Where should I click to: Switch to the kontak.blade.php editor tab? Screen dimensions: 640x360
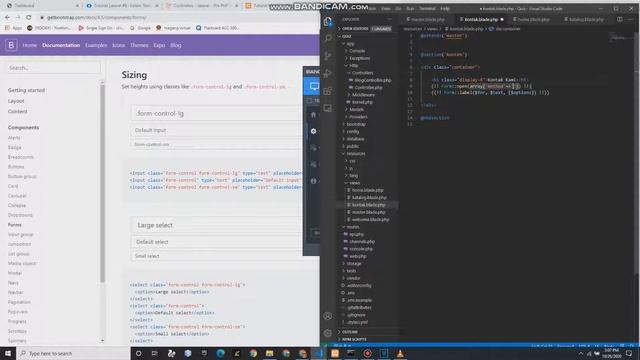[481, 19]
